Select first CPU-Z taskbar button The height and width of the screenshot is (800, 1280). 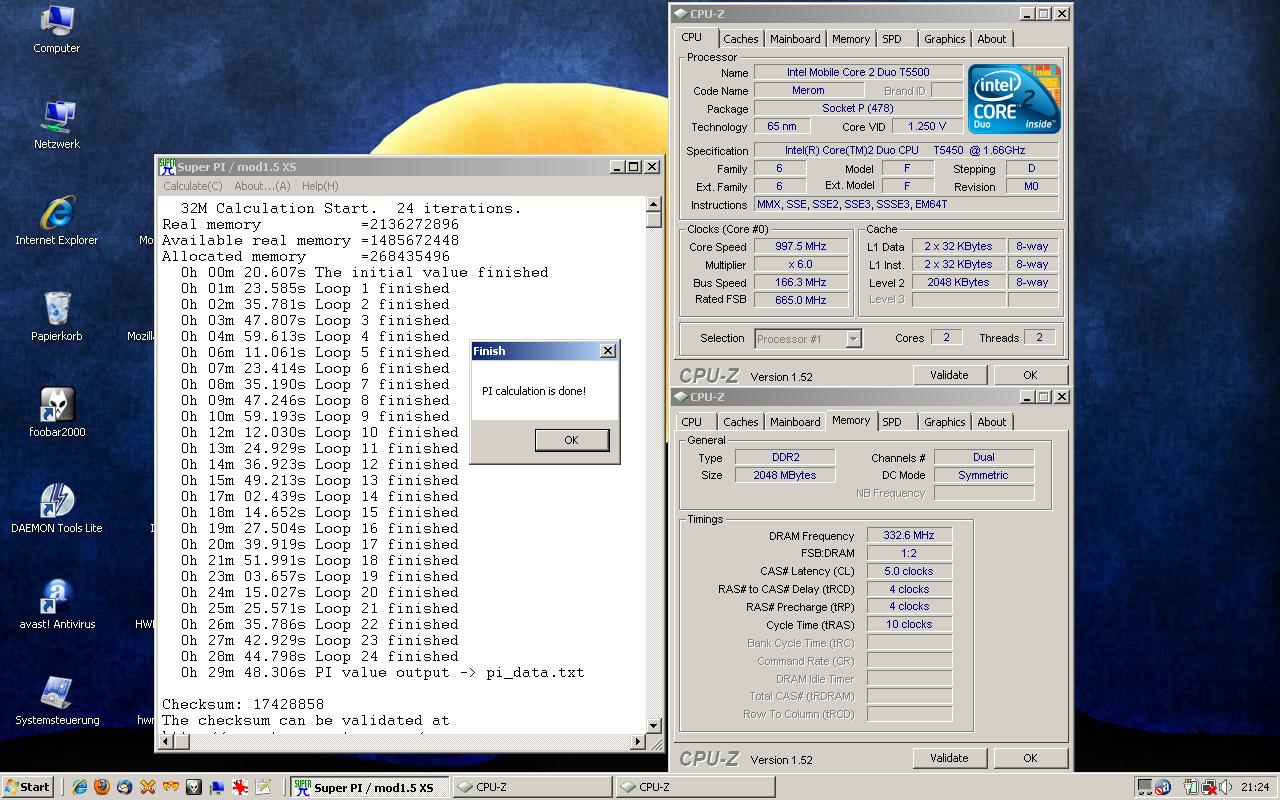pos(532,787)
